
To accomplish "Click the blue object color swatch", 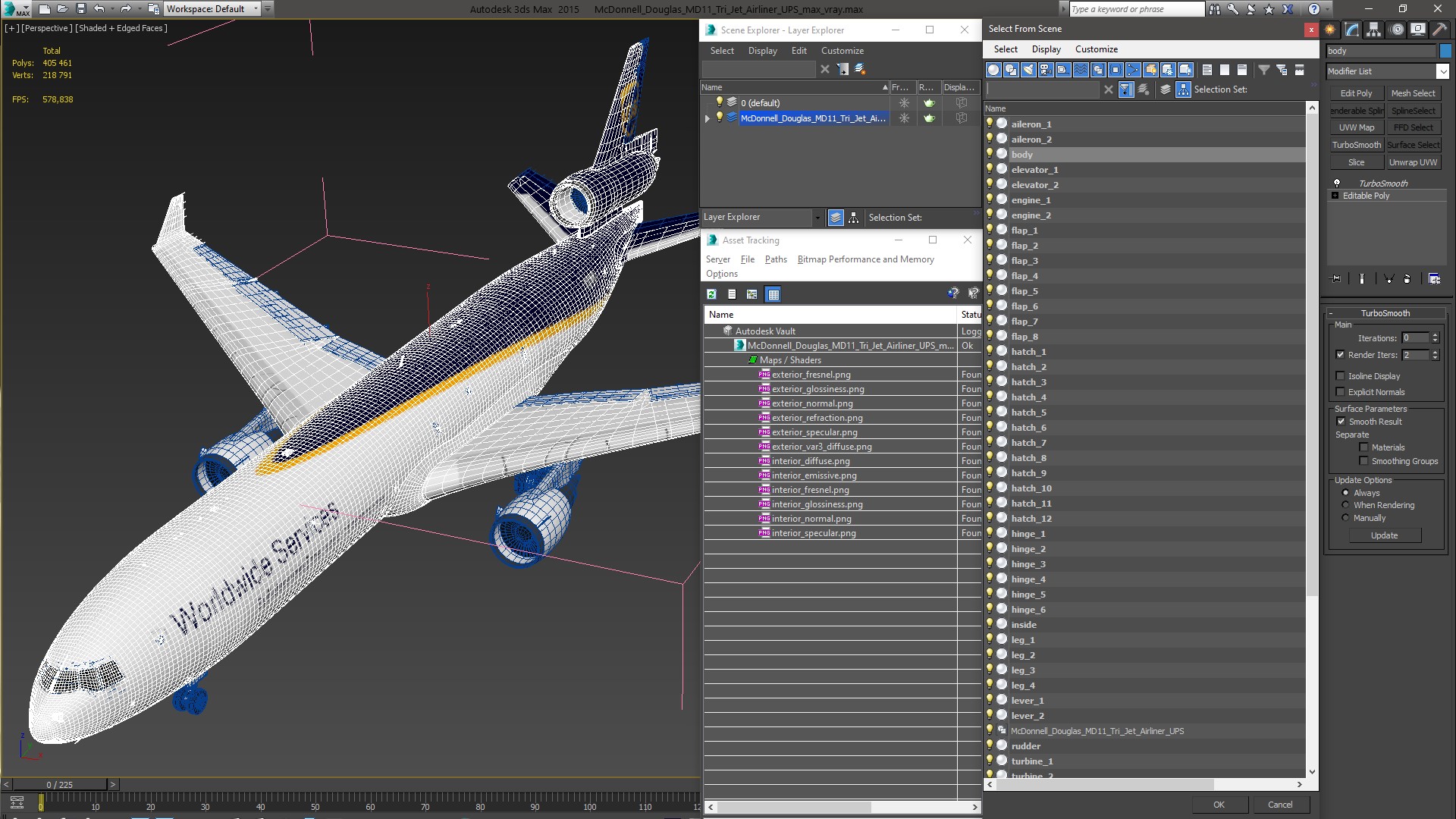I will 1445,51.
